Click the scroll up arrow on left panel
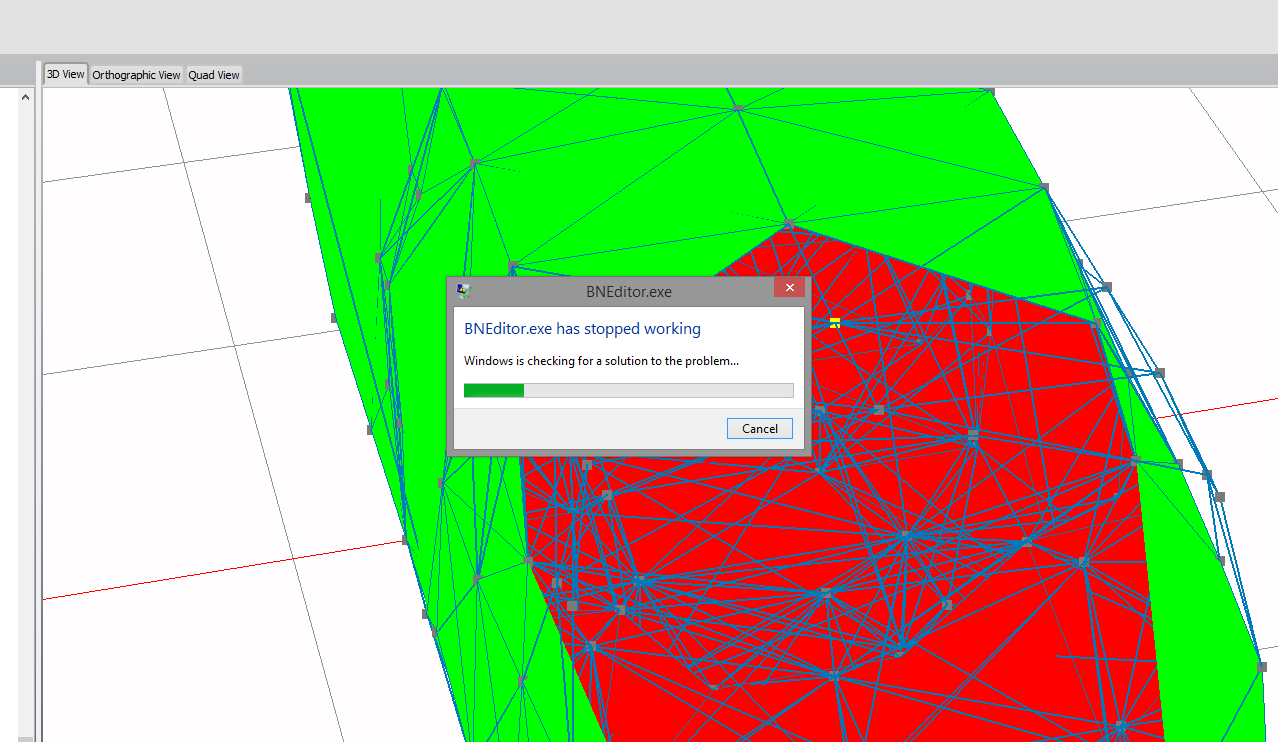 click(26, 97)
